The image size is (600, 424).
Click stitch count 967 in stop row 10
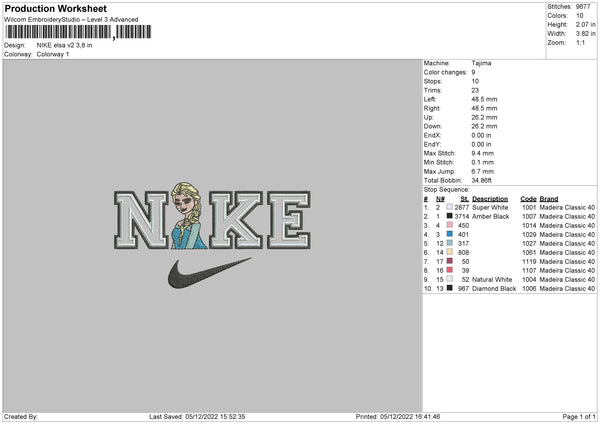(x=463, y=289)
